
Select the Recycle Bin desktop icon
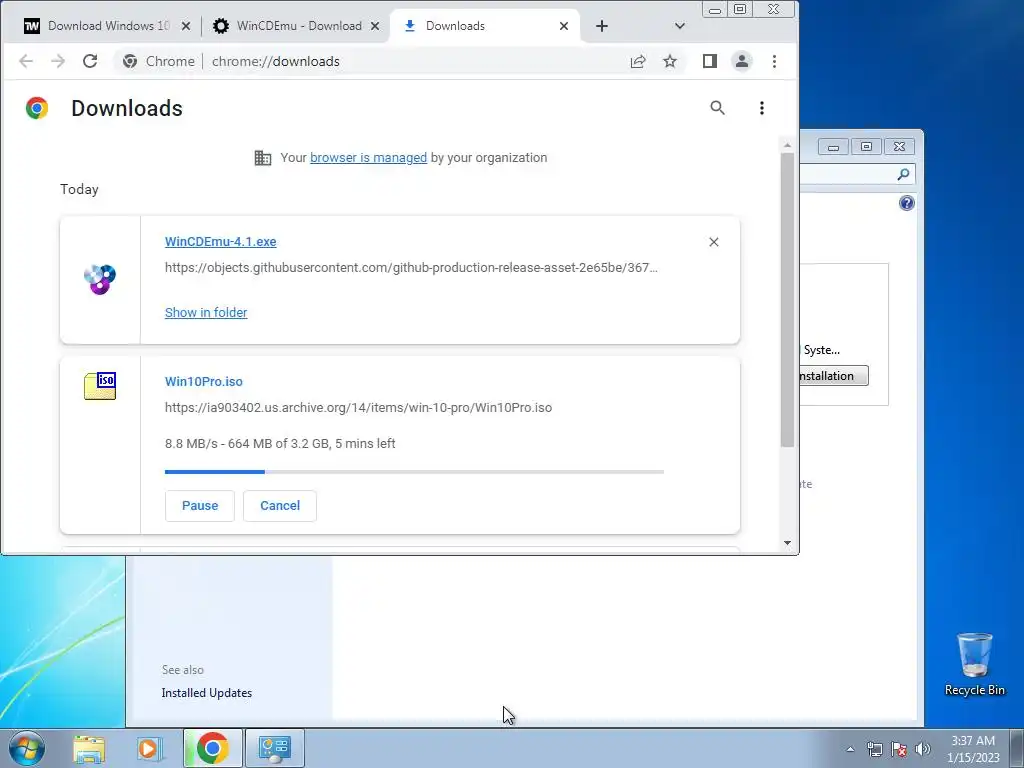point(974,665)
